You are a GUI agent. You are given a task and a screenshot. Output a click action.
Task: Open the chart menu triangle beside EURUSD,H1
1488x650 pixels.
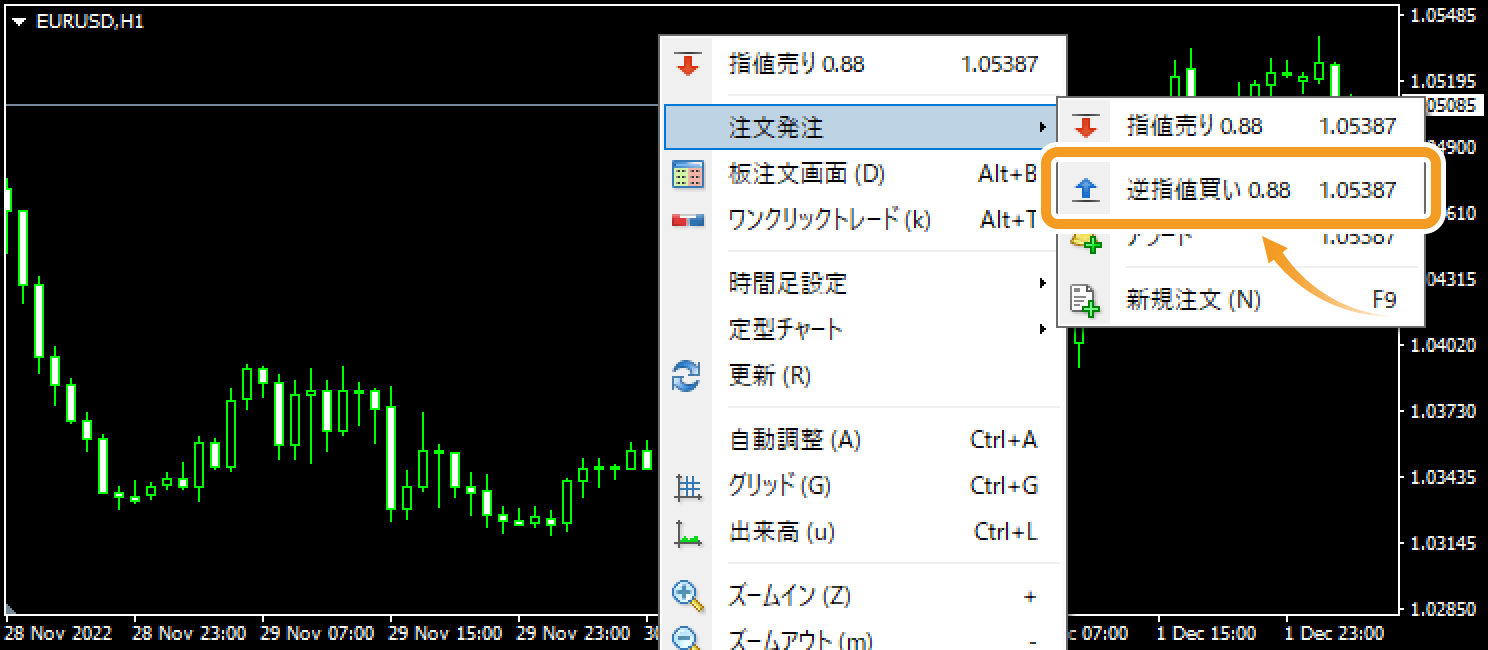[19, 21]
